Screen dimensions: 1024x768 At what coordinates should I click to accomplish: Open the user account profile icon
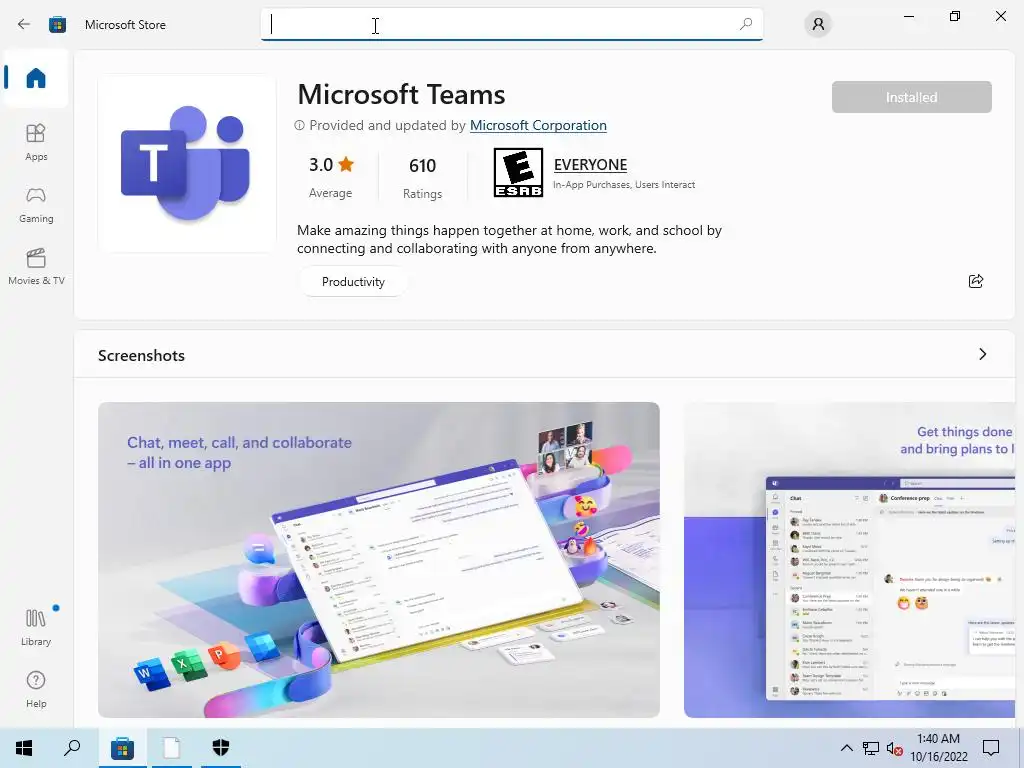(818, 24)
